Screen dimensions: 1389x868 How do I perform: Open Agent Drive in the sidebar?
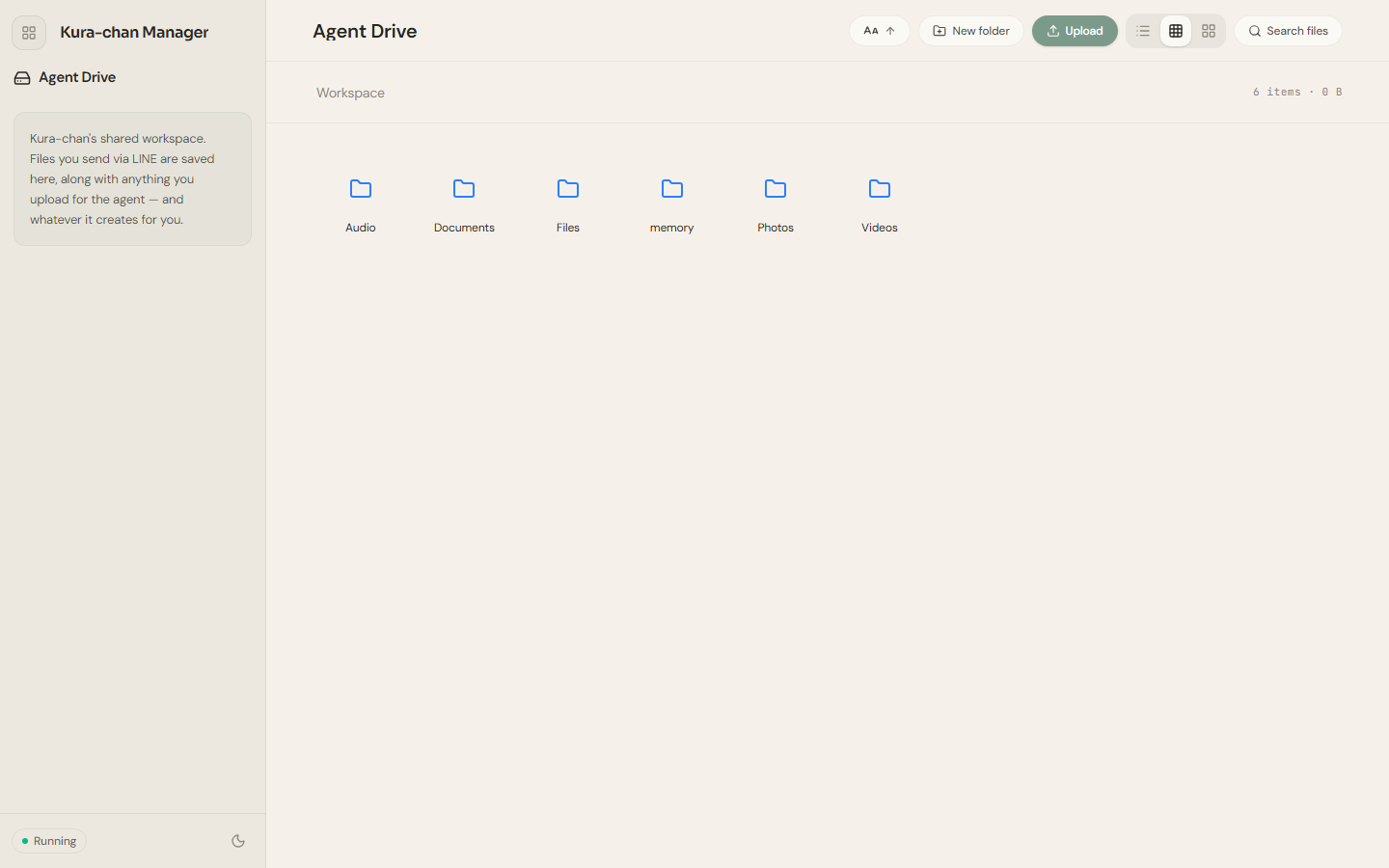click(x=66, y=77)
